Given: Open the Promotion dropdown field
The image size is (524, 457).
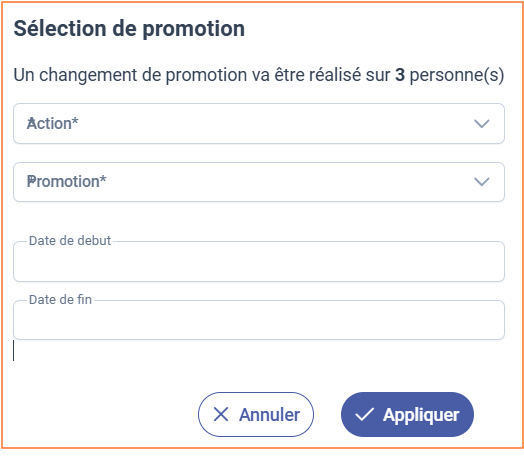Looking at the screenshot, I should [259, 182].
